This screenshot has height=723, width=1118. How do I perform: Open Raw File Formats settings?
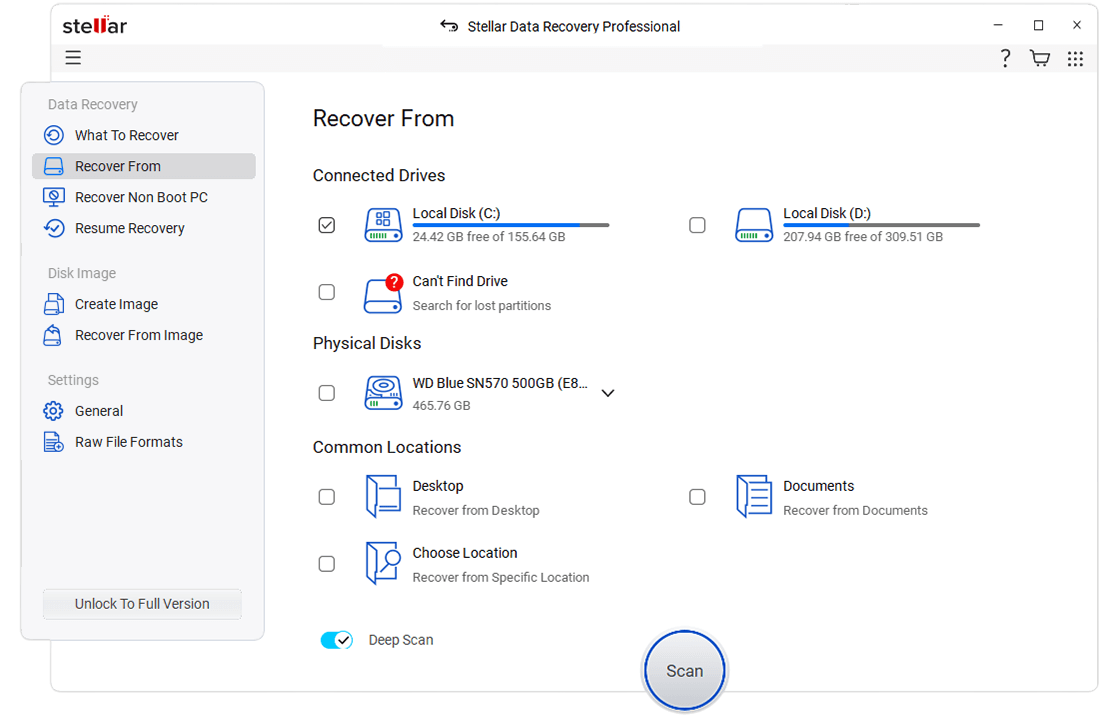128,441
